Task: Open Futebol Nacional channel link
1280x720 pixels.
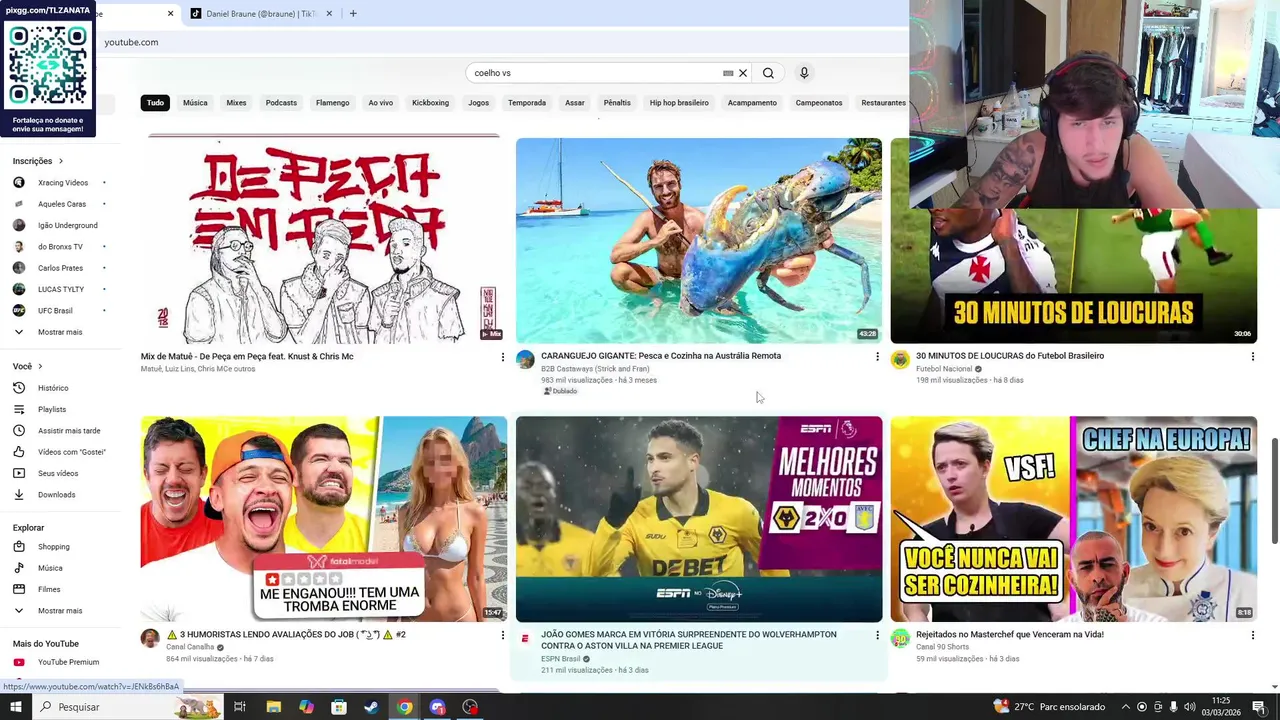Action: [944, 369]
